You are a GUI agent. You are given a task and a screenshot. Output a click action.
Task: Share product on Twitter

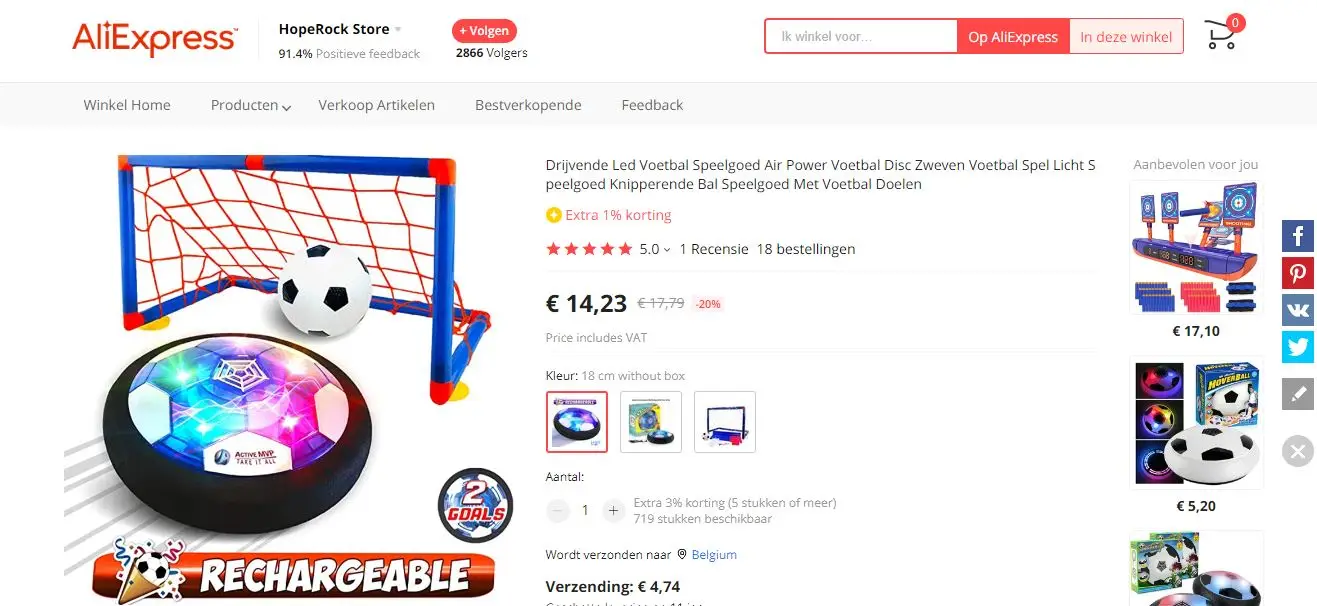1298,347
